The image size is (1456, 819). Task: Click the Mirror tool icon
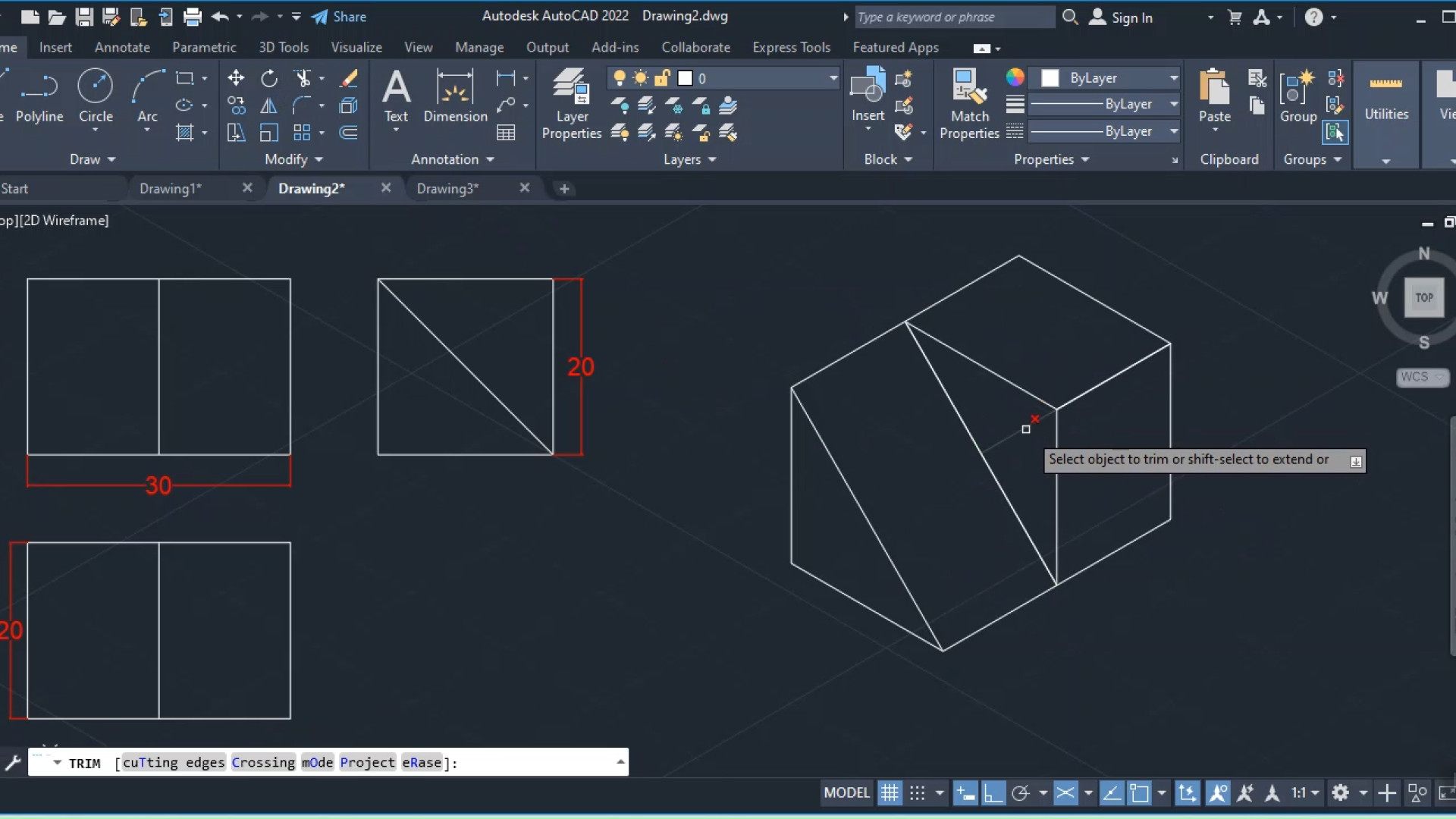(x=268, y=105)
